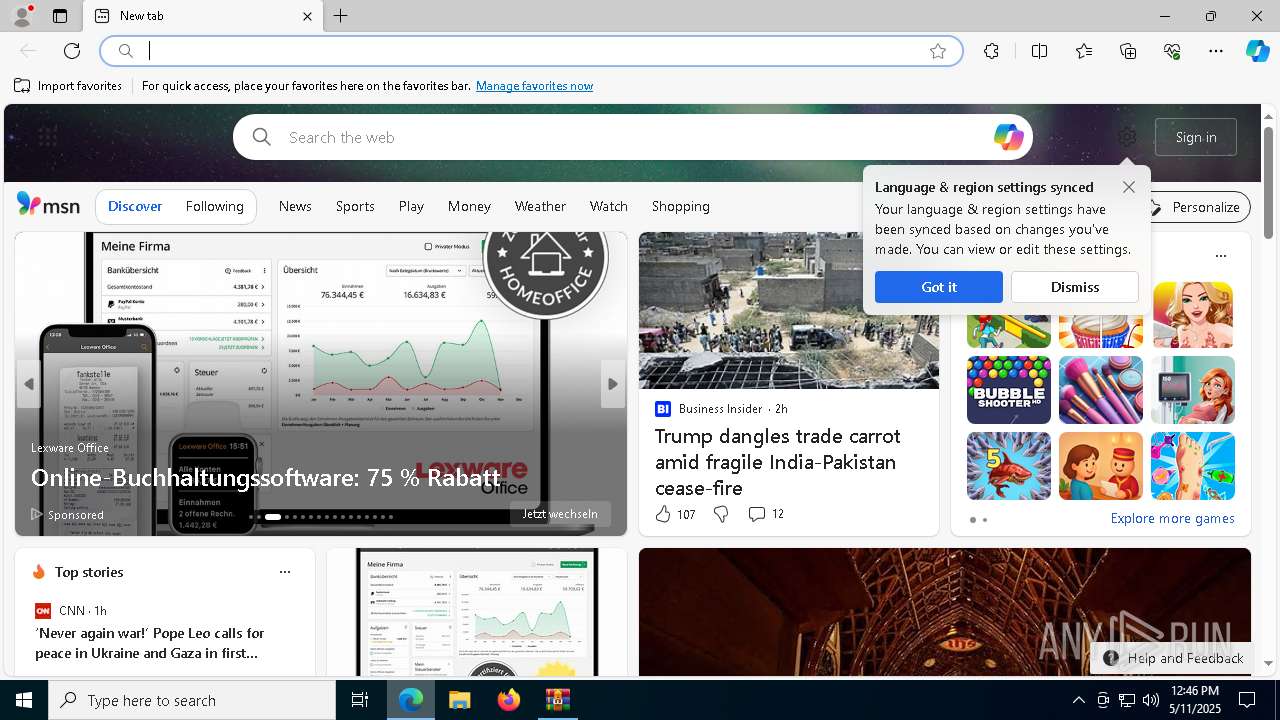Open the Shopping menu item

[x=680, y=206]
